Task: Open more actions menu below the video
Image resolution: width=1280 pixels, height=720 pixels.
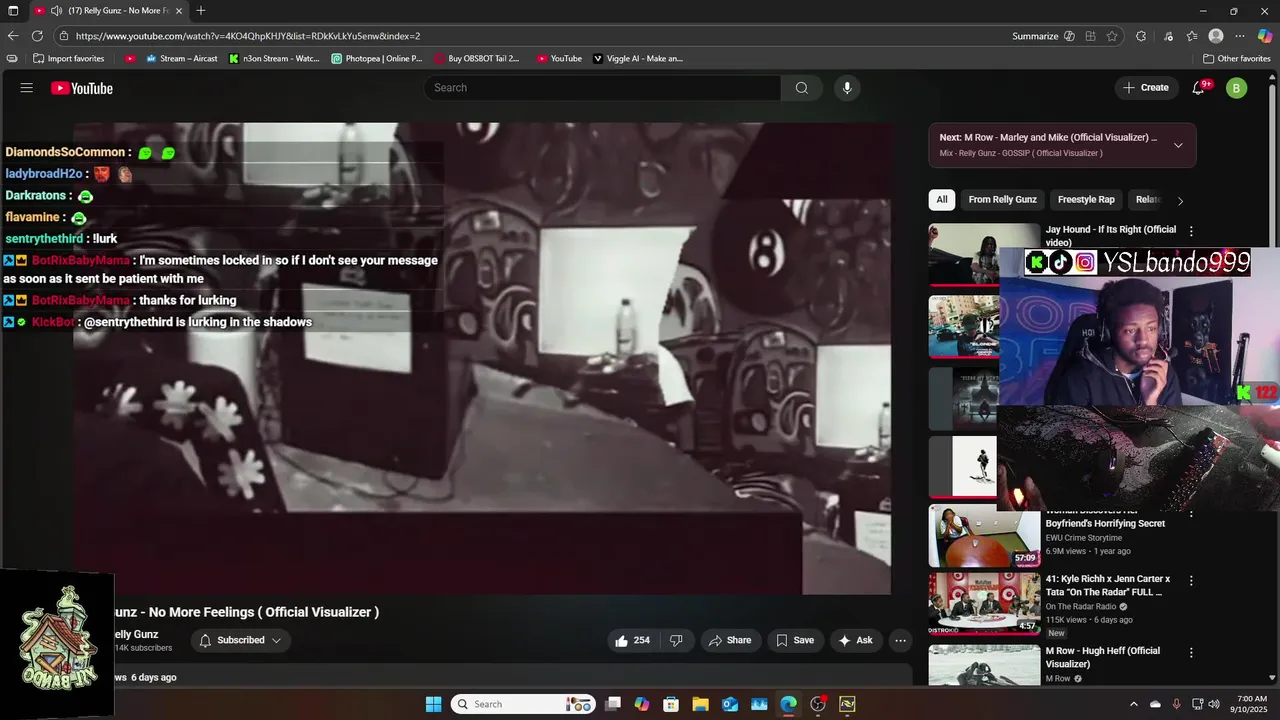Action: [x=900, y=640]
